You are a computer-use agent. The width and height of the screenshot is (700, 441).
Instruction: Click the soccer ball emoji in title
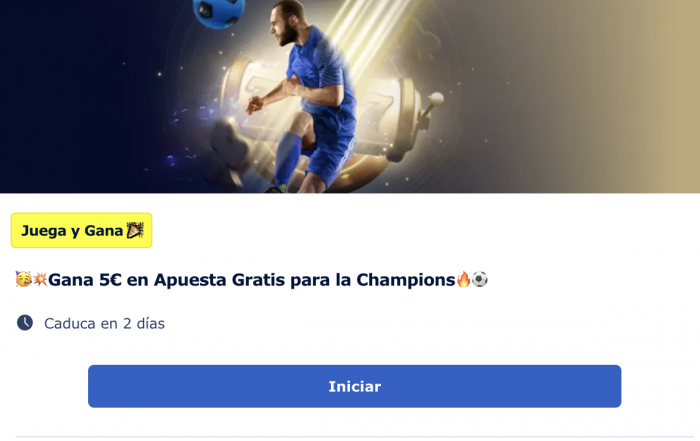[480, 279]
